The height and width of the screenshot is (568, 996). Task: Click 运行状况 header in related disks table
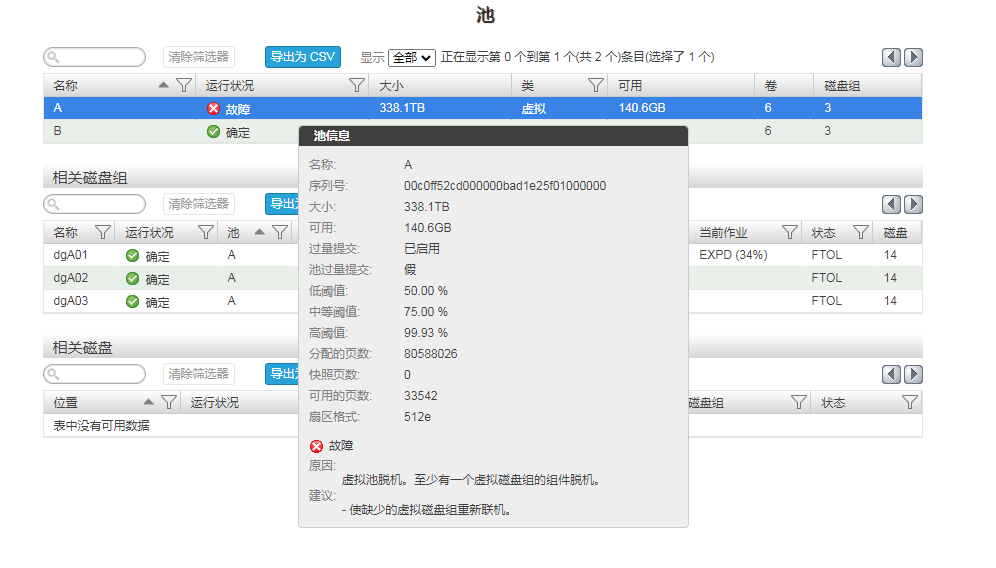point(215,403)
